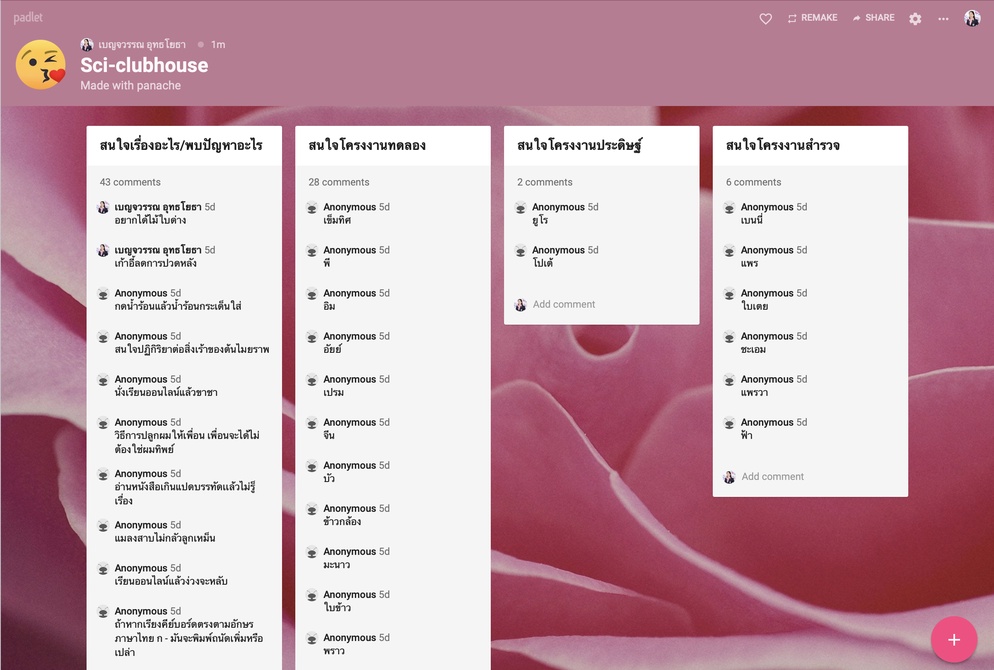This screenshot has width=994, height=670.
Task: Open the post titled สนใจเรื่องอะไร/พบปัญหาอะไร
Action: tap(181, 145)
